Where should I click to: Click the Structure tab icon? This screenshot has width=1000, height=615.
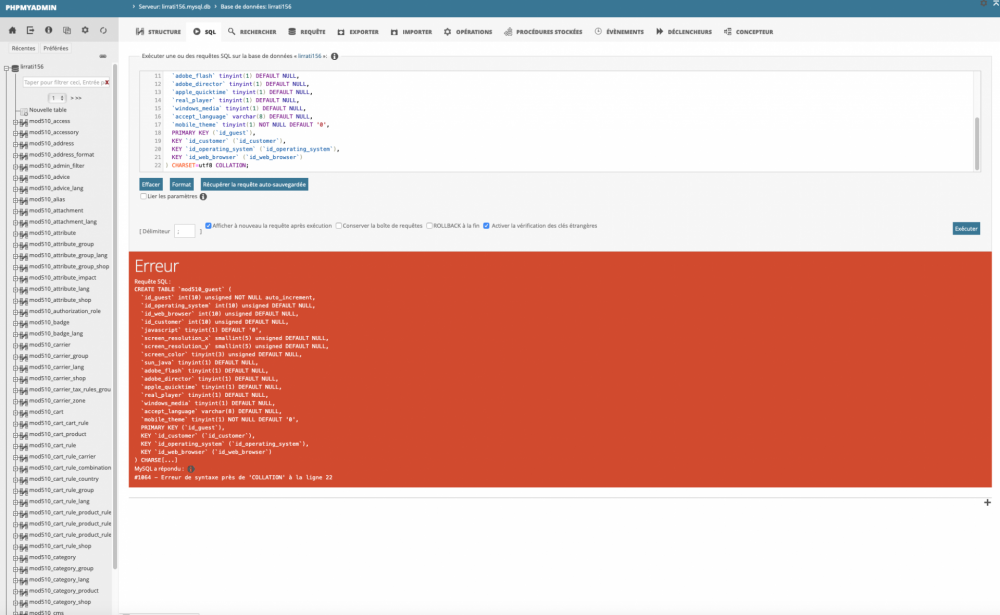point(140,31)
